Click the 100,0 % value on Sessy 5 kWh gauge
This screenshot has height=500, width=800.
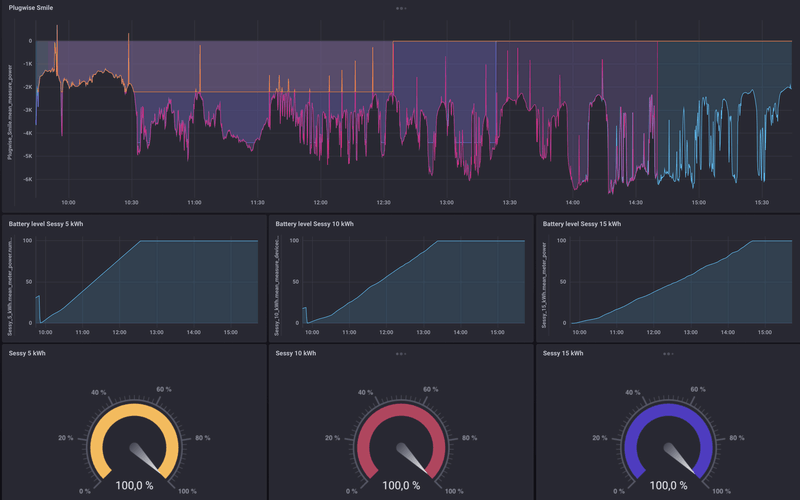point(134,485)
